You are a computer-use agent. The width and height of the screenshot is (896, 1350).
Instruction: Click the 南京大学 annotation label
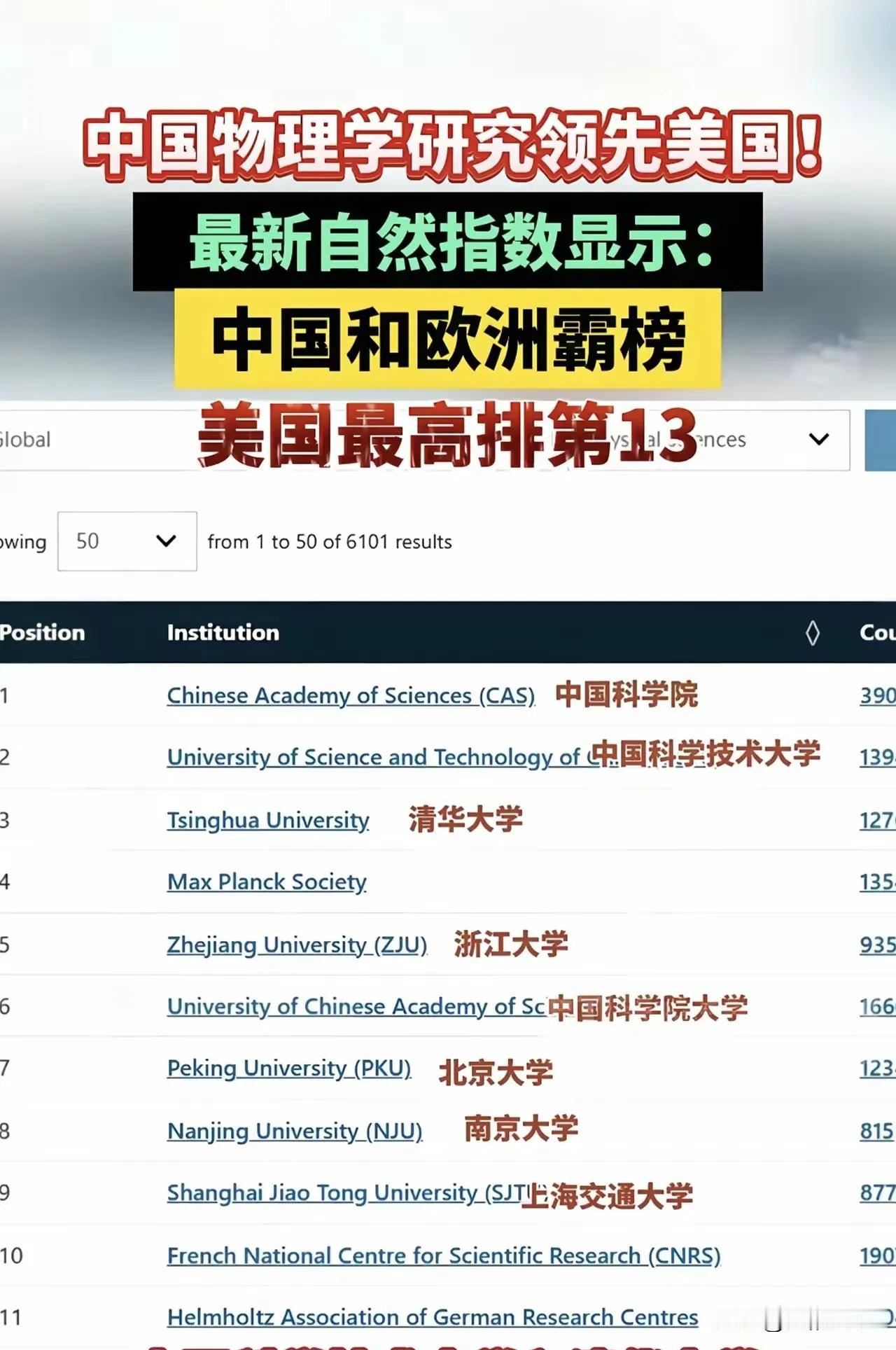pos(521,1128)
